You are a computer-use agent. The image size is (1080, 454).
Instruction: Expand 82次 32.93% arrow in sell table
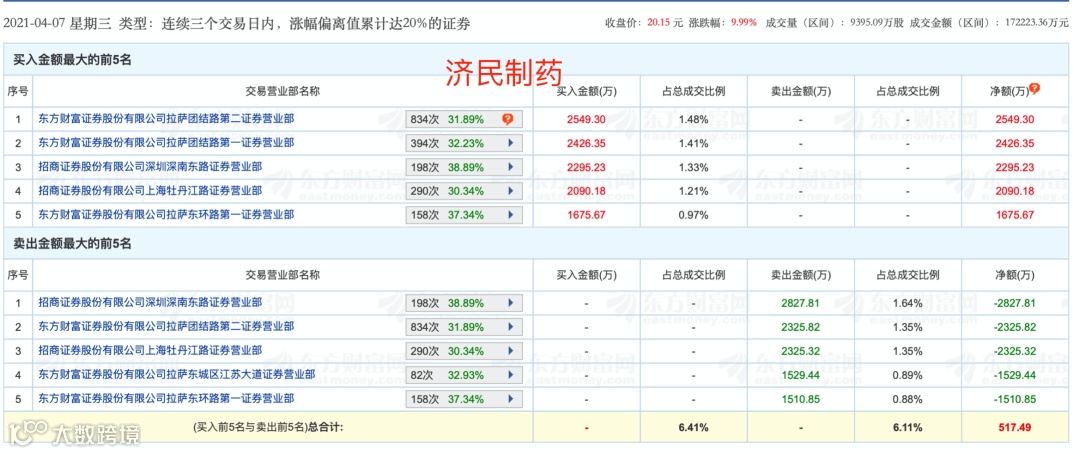pyautogui.click(x=510, y=375)
